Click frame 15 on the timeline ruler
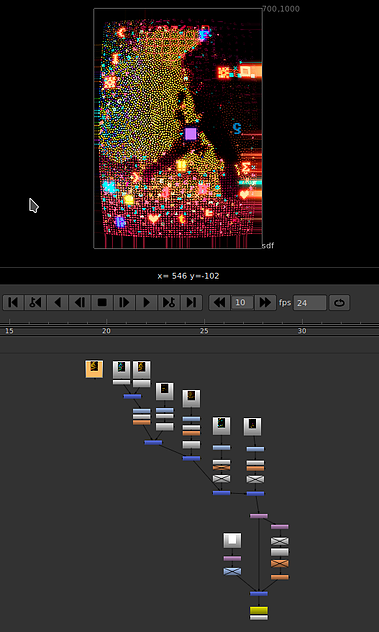 9,331
